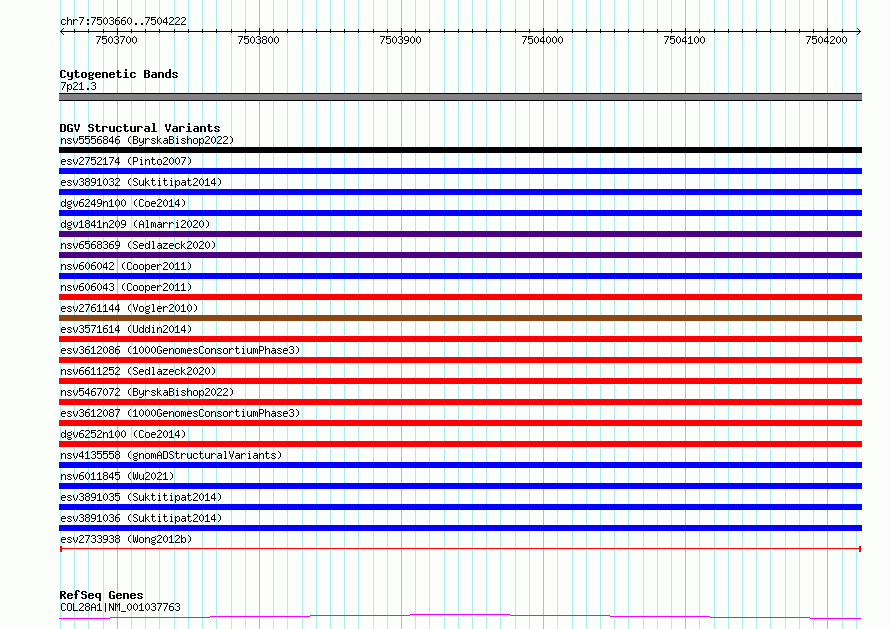Image resolution: width=890 pixels, height=629 pixels.
Task: Open esv3612086 (1000GenomesConsortiumPhase3) variant
Action: 180,350
